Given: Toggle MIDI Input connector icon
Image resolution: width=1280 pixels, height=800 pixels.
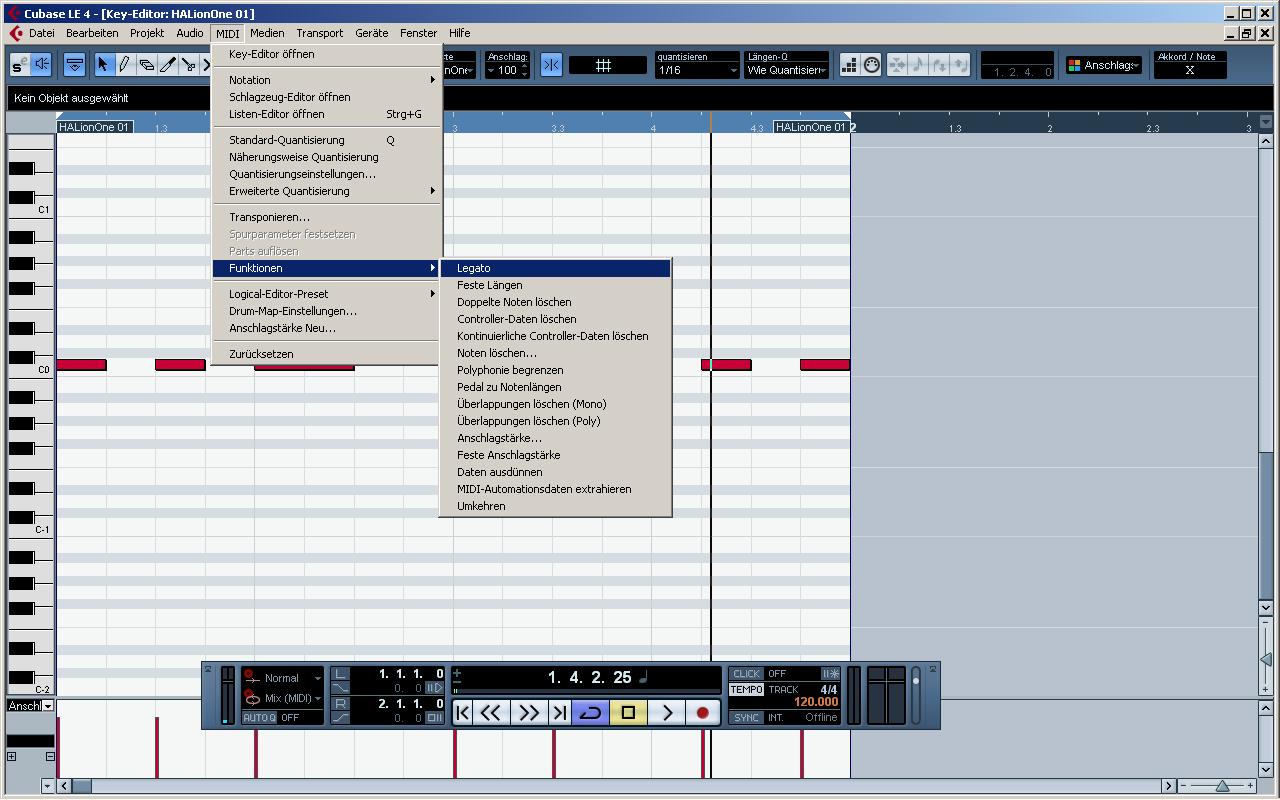Looking at the screenshot, I should (872, 65).
